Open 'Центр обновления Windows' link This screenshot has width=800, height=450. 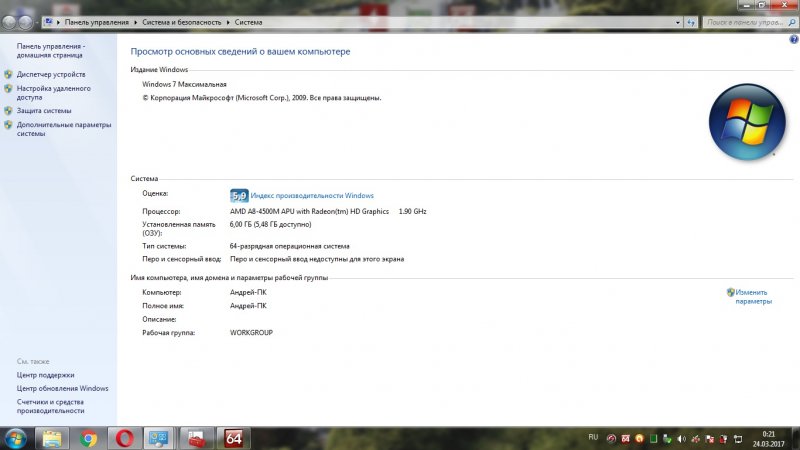click(62, 388)
